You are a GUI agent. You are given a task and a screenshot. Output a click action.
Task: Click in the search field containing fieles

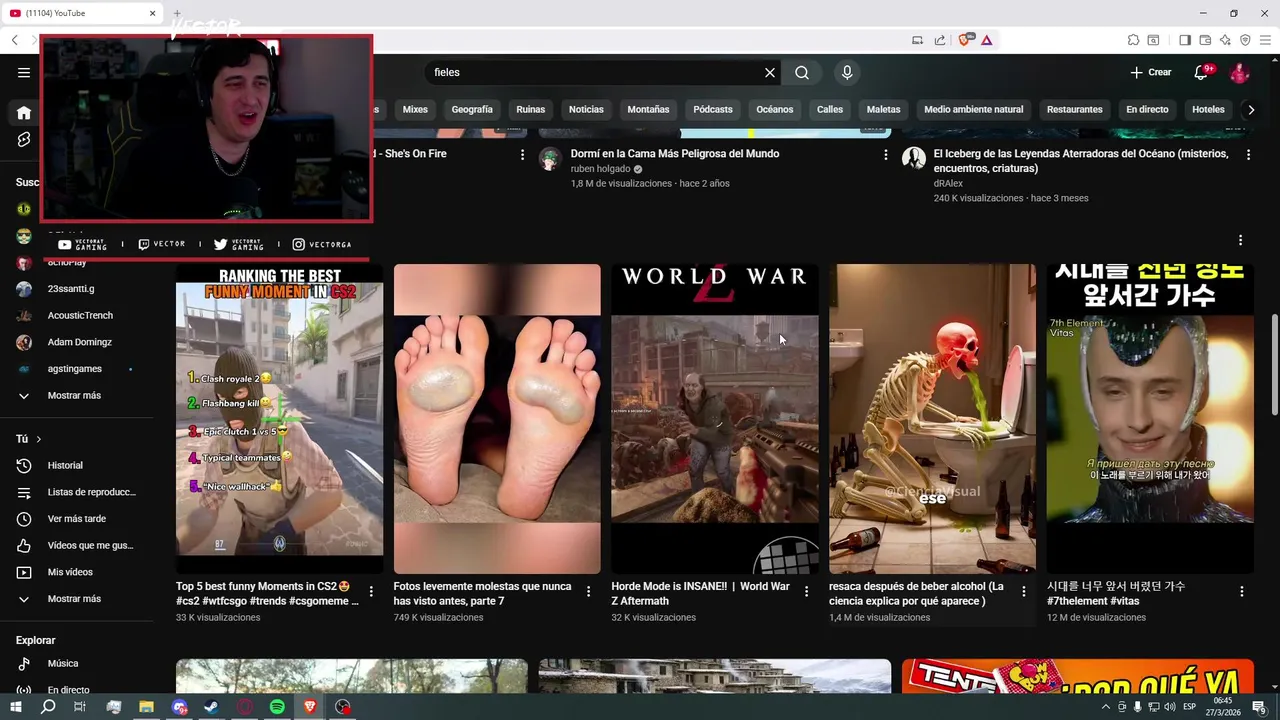coord(595,72)
